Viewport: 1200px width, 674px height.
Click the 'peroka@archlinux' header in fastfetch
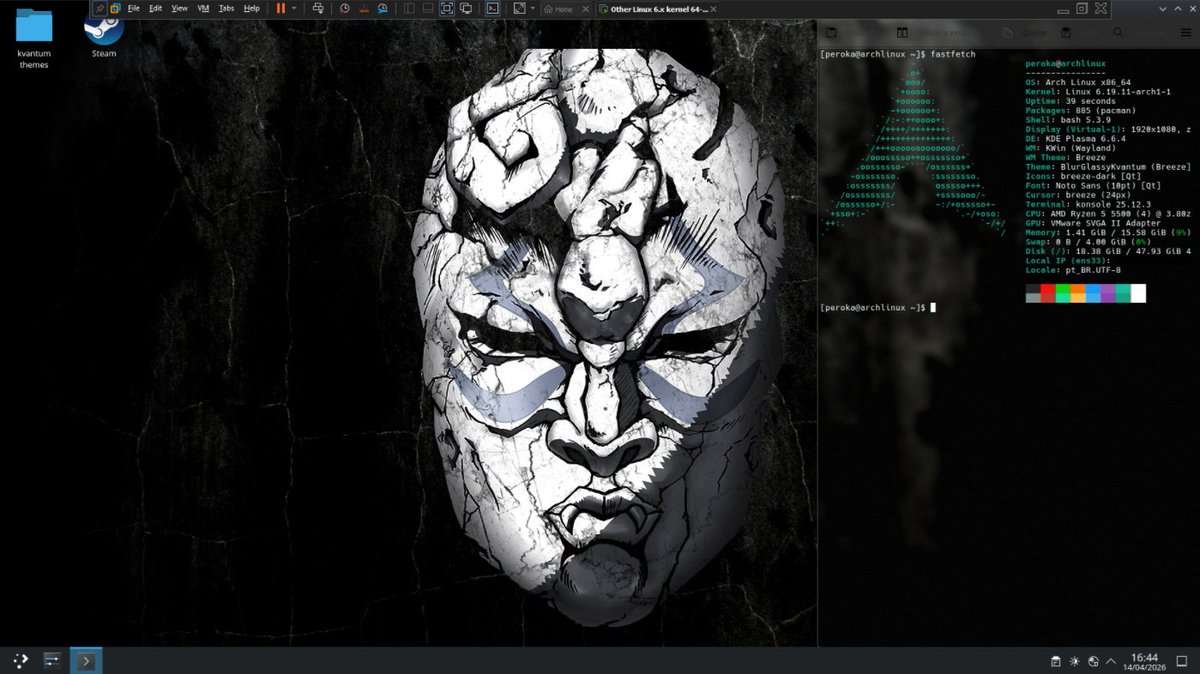[x=1066, y=63]
